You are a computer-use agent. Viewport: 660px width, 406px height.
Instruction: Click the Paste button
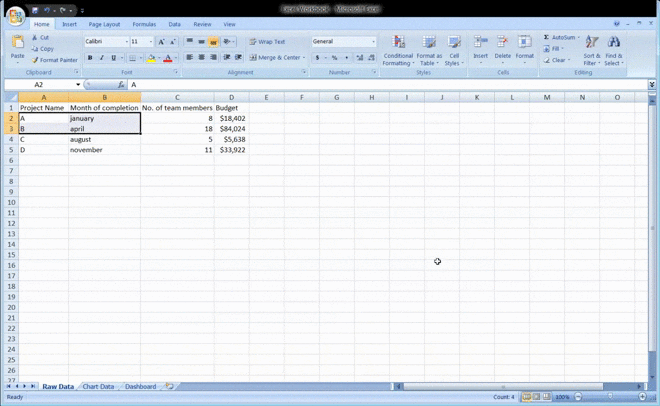point(17,47)
